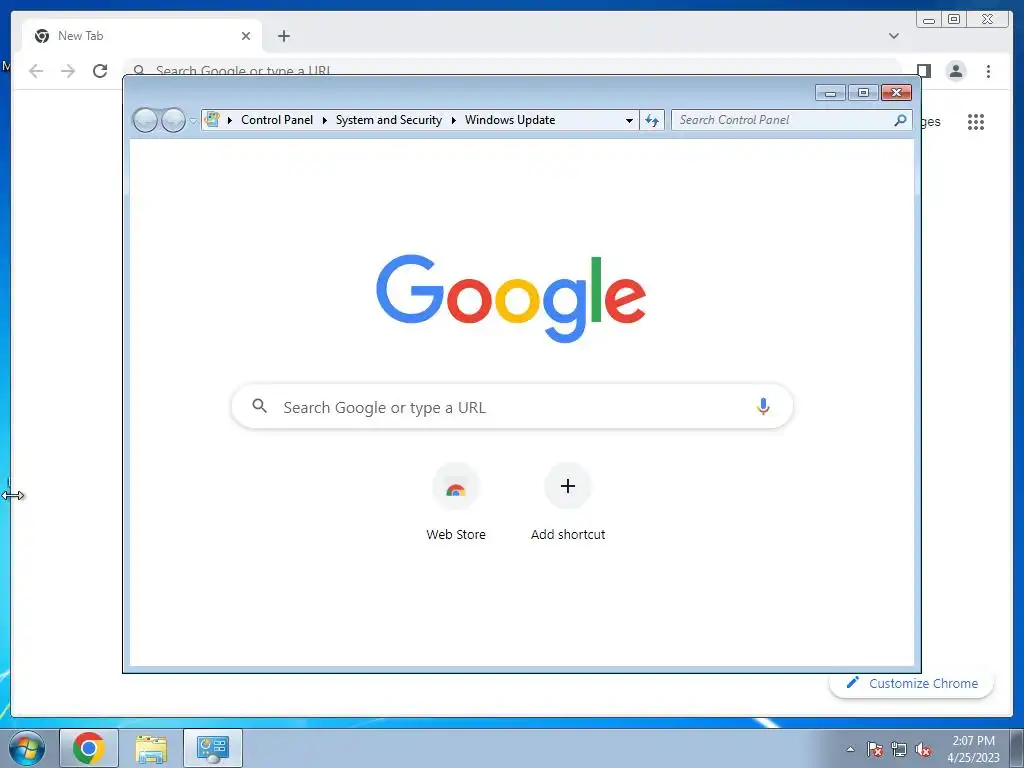Show hidden tray icons arrow
Viewport: 1024px width, 768px height.
point(850,749)
